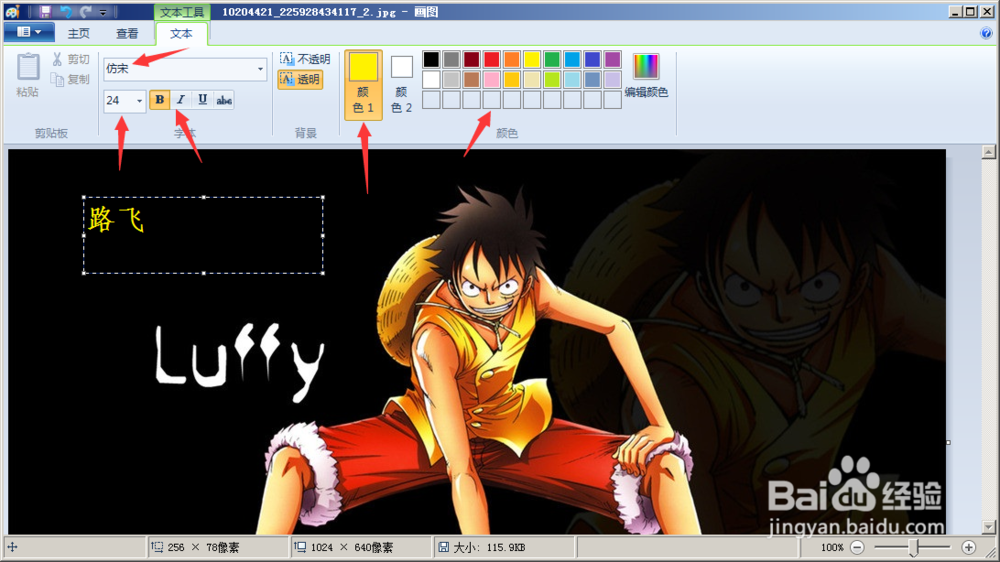Screen dimensions: 1000x562
Task: Click the 100% zoom level text
Action: [x=832, y=547]
